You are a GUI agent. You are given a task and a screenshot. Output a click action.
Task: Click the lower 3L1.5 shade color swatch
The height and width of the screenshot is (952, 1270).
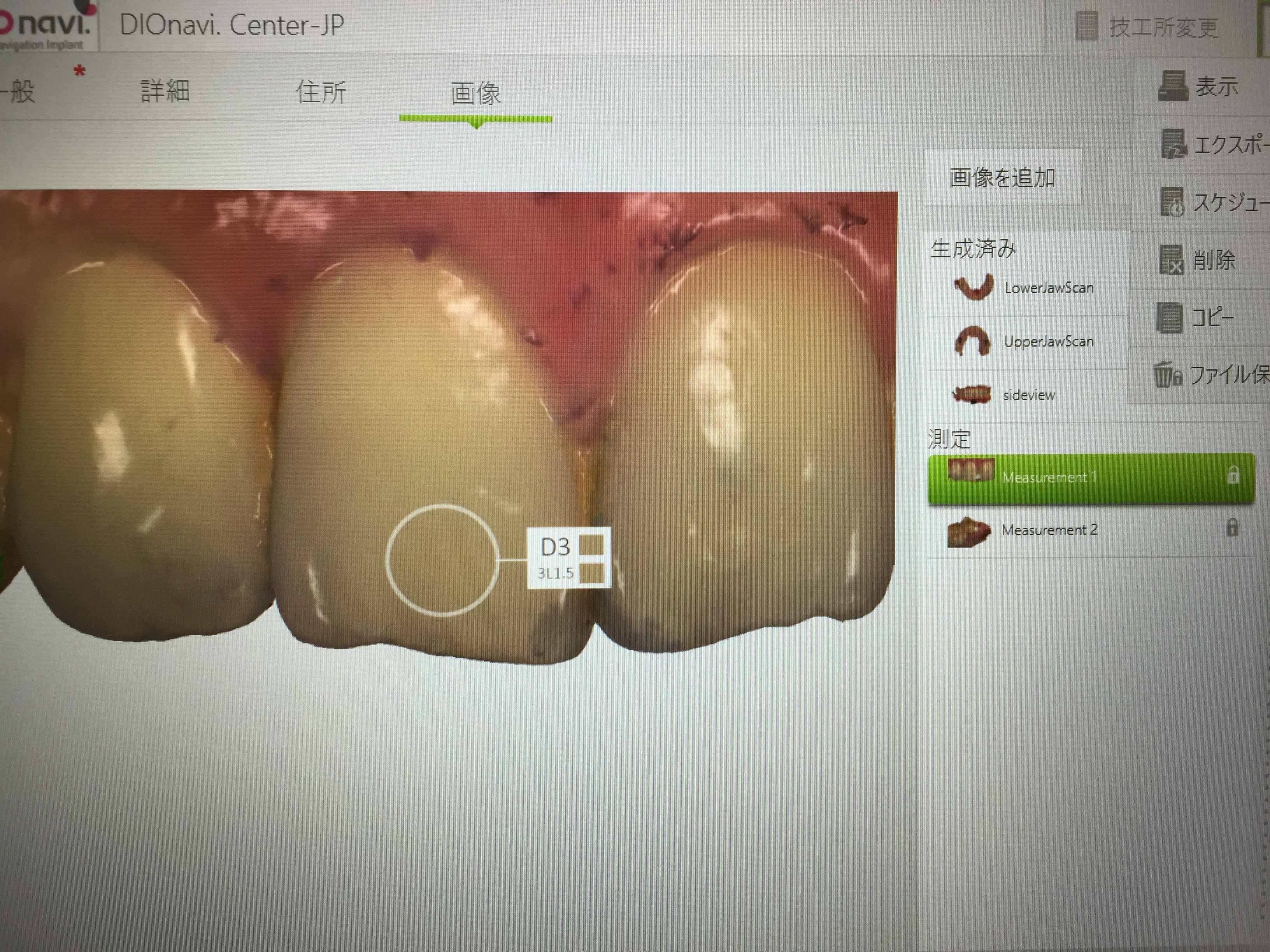click(591, 573)
